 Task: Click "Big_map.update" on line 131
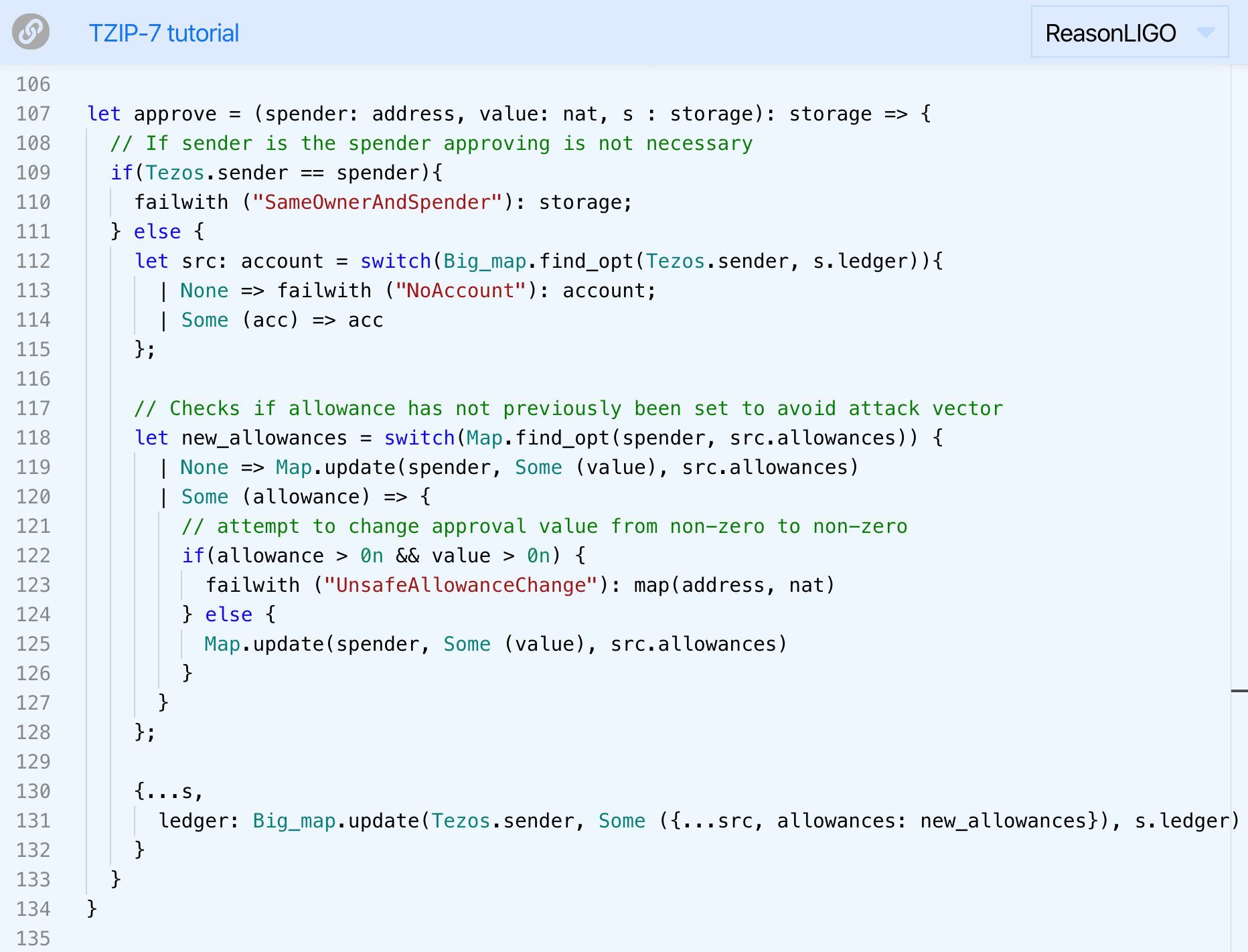click(x=336, y=821)
